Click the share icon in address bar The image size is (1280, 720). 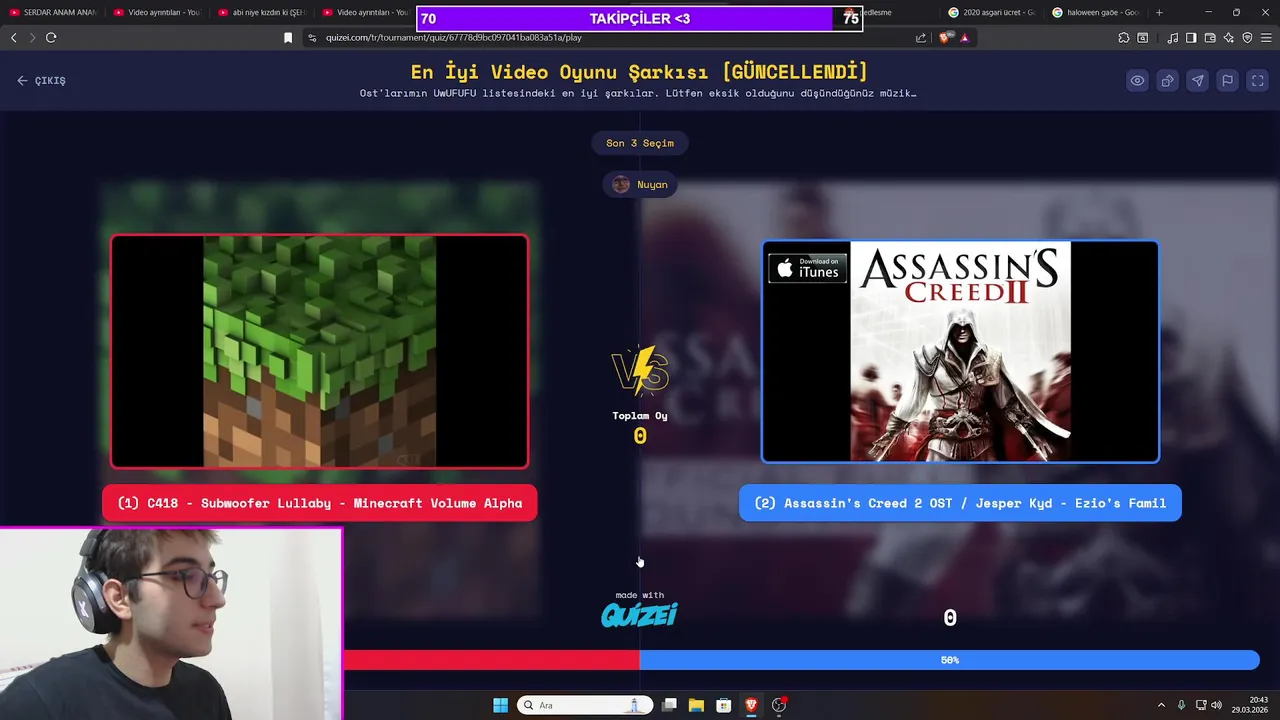[x=921, y=37]
